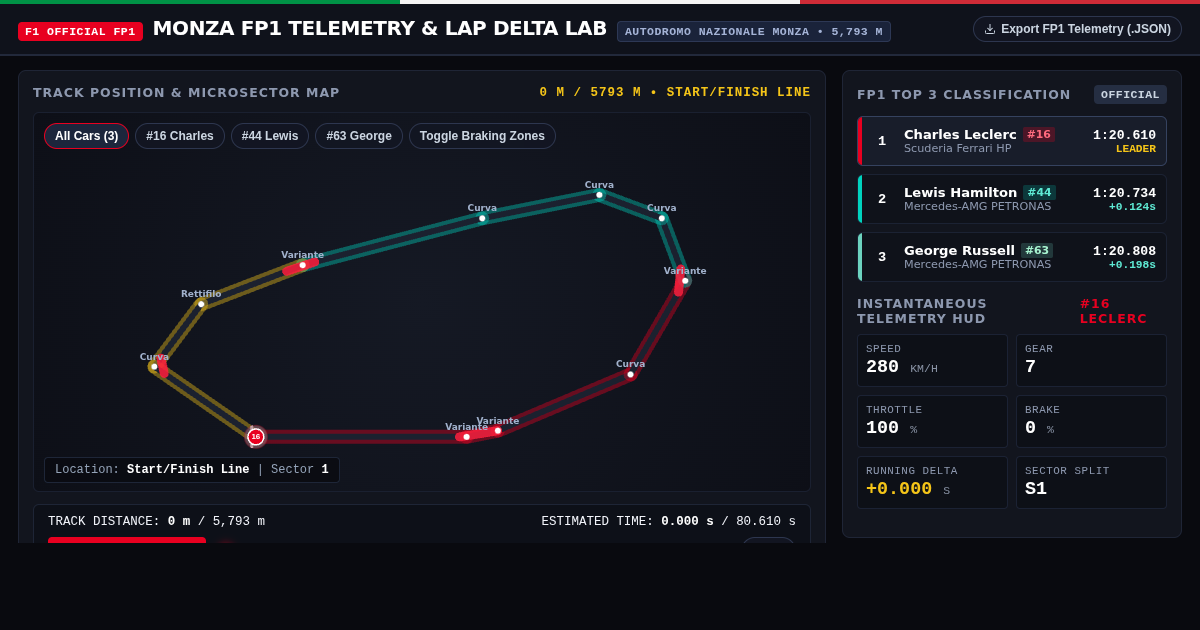Click the 0 M / 5793 M position readout
Image resolution: width=1200 pixels, height=630 pixels.
pos(675,93)
